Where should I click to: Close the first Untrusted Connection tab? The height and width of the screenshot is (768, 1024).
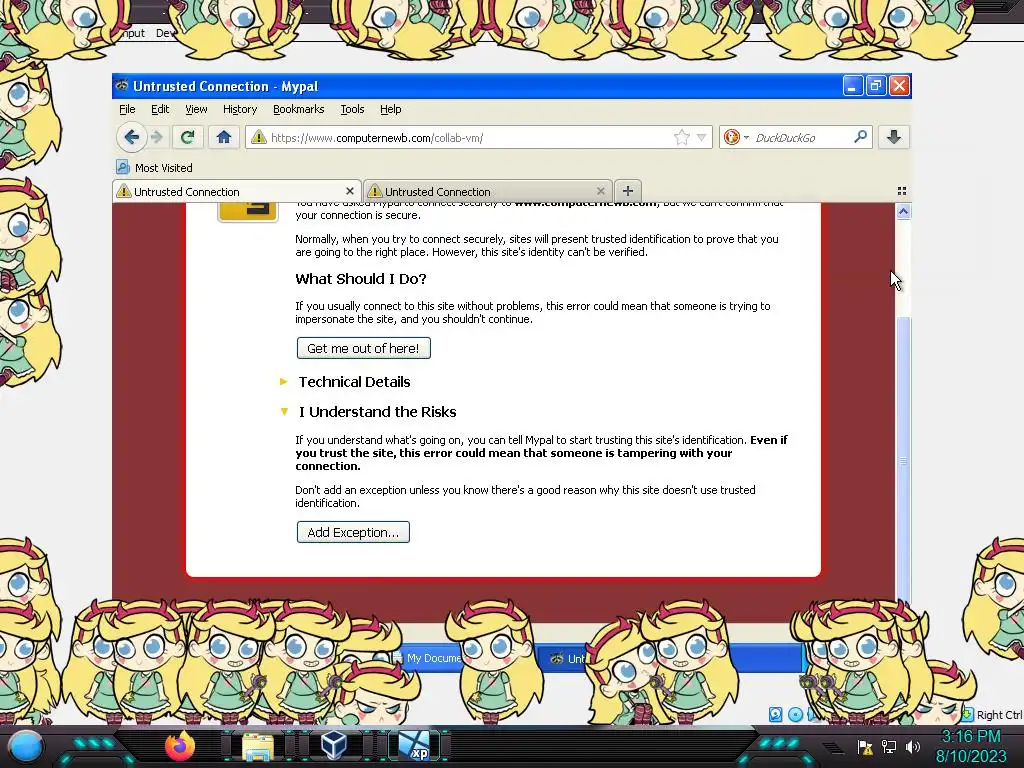coord(349,191)
